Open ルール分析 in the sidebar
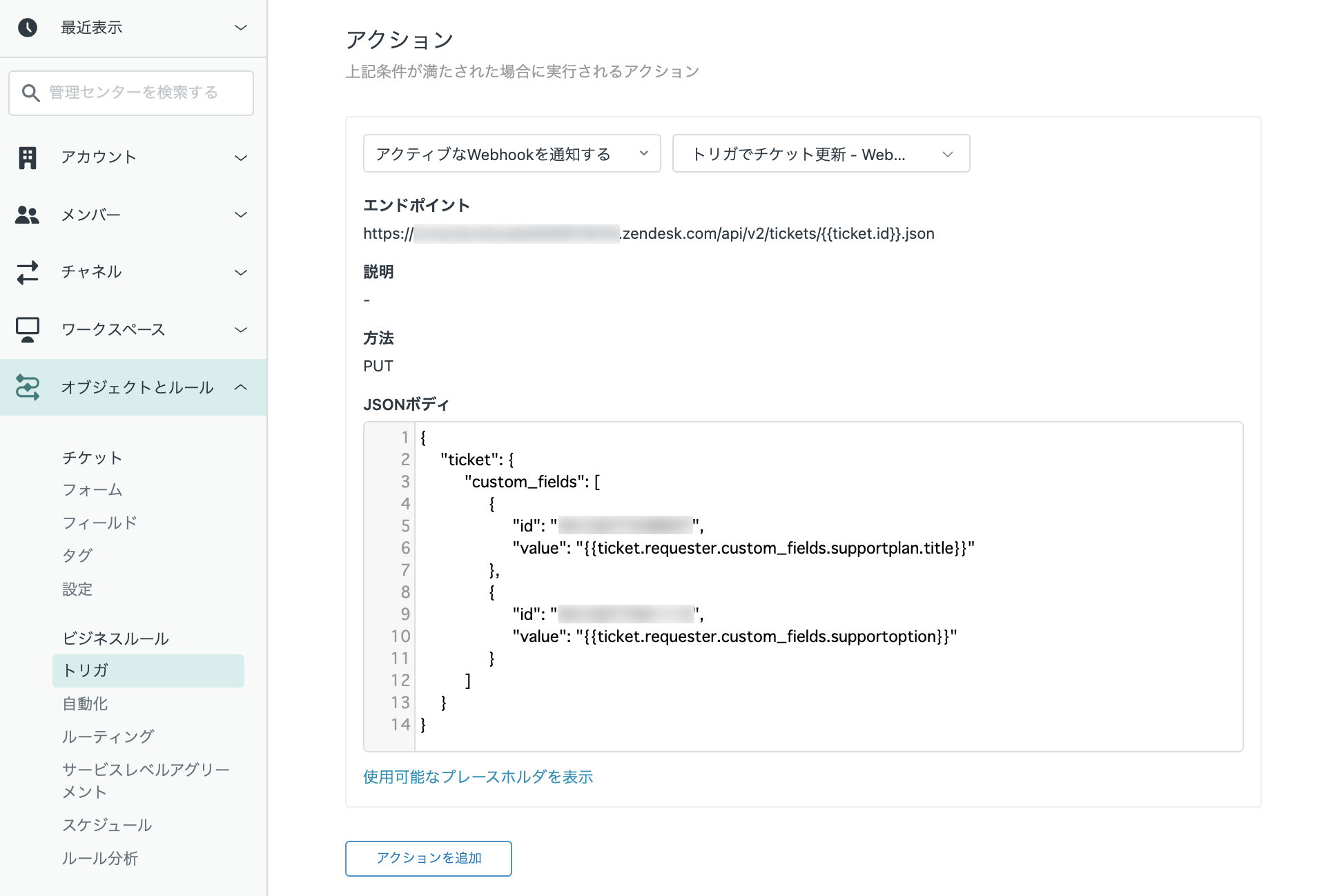 pyautogui.click(x=100, y=858)
